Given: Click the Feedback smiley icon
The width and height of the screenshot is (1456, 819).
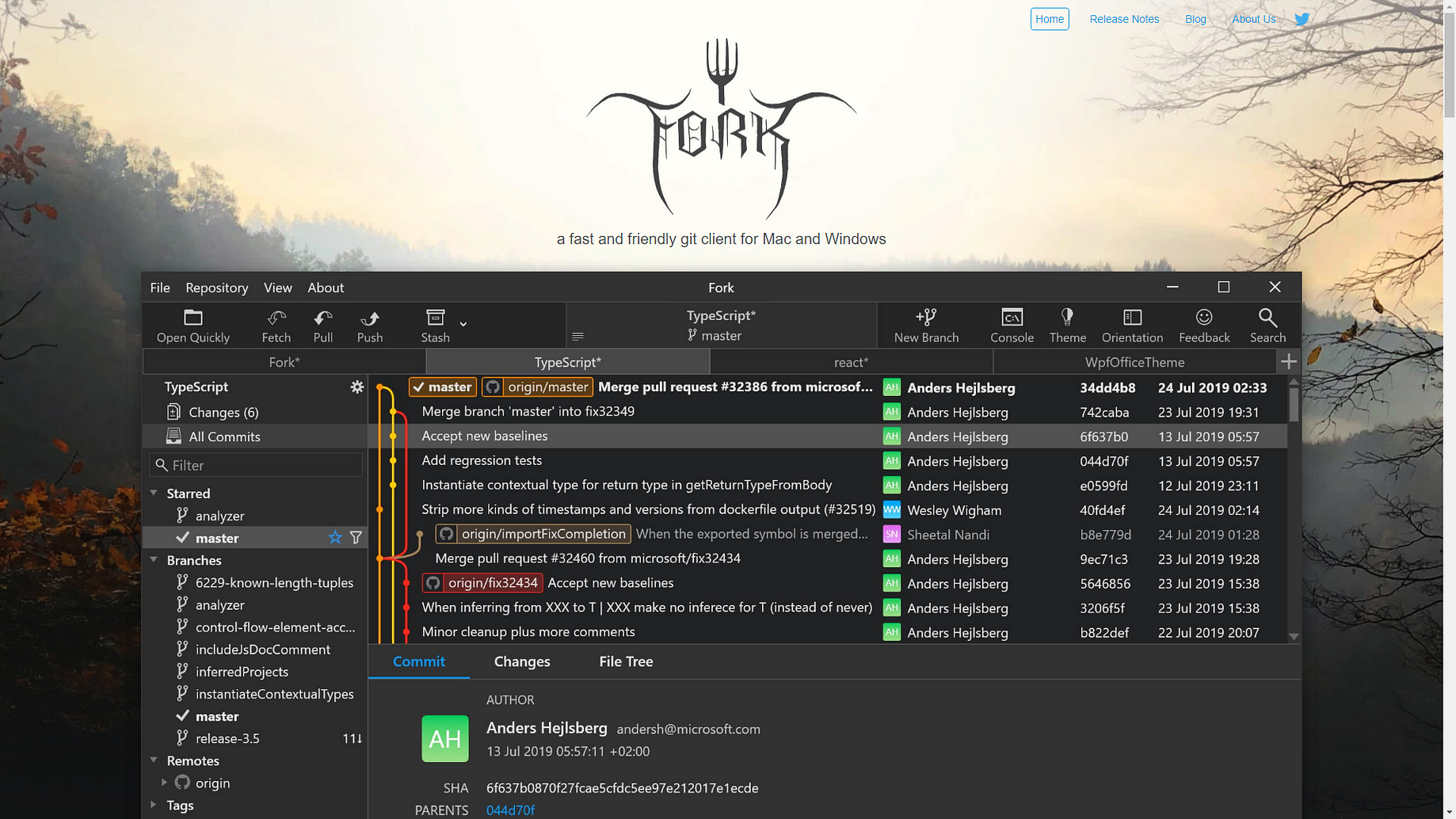Looking at the screenshot, I should tap(1204, 318).
